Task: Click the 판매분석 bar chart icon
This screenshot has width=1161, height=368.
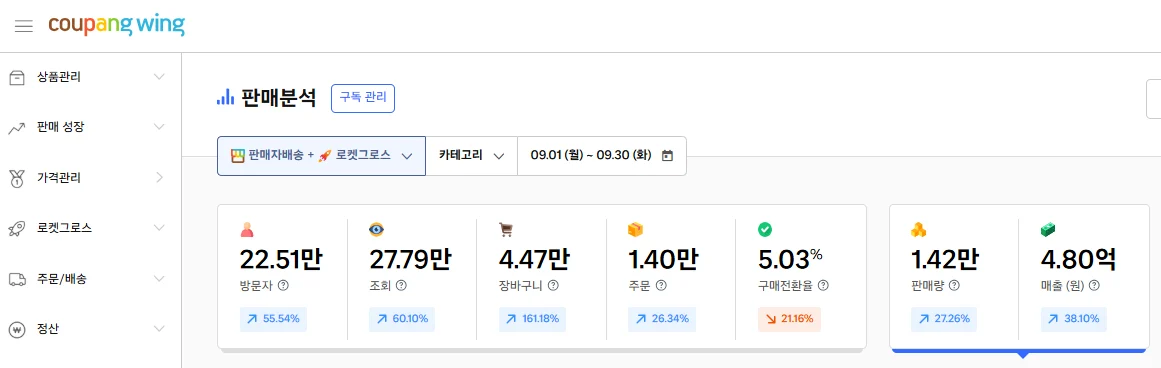Action: [x=224, y=97]
